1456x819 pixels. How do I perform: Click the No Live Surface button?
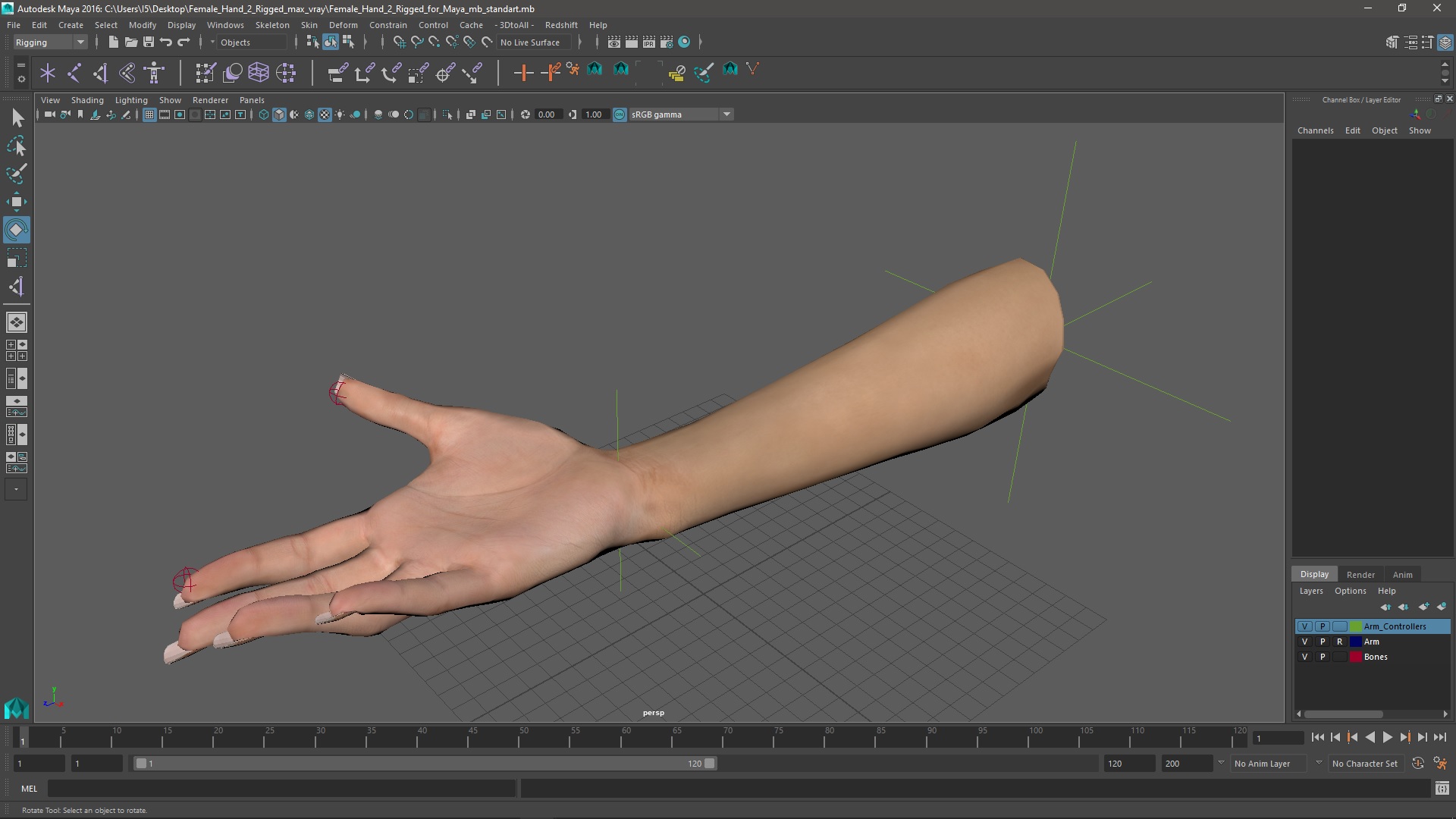tap(530, 42)
